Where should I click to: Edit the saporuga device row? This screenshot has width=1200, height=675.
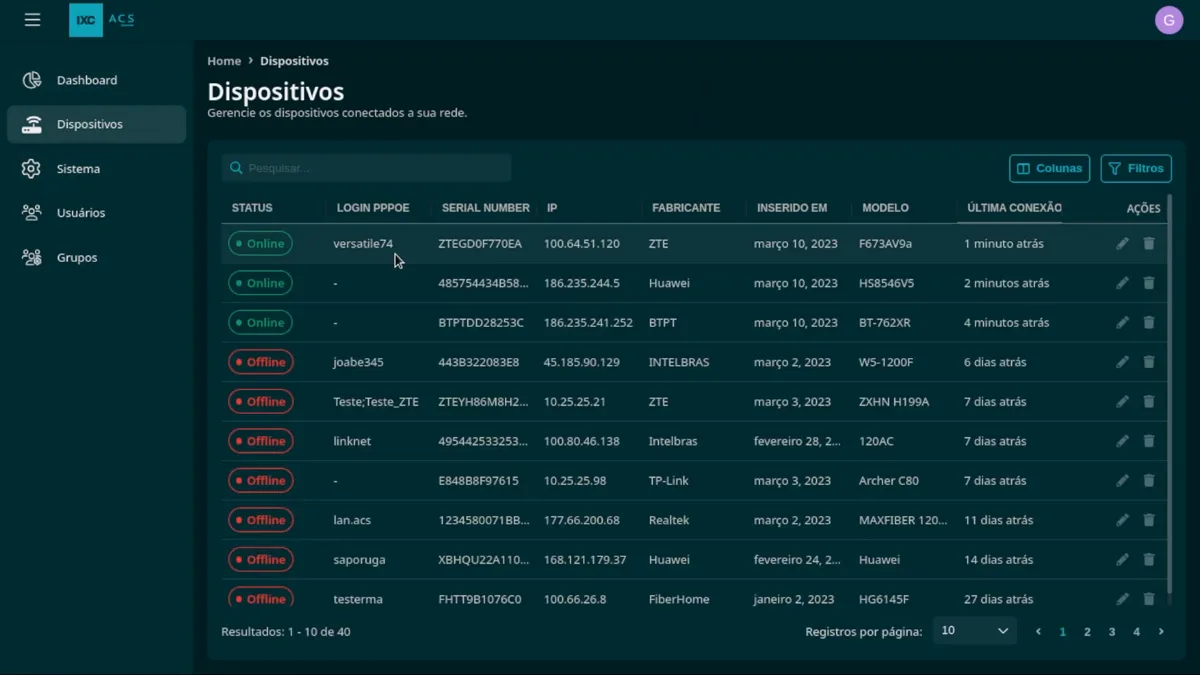1123,560
